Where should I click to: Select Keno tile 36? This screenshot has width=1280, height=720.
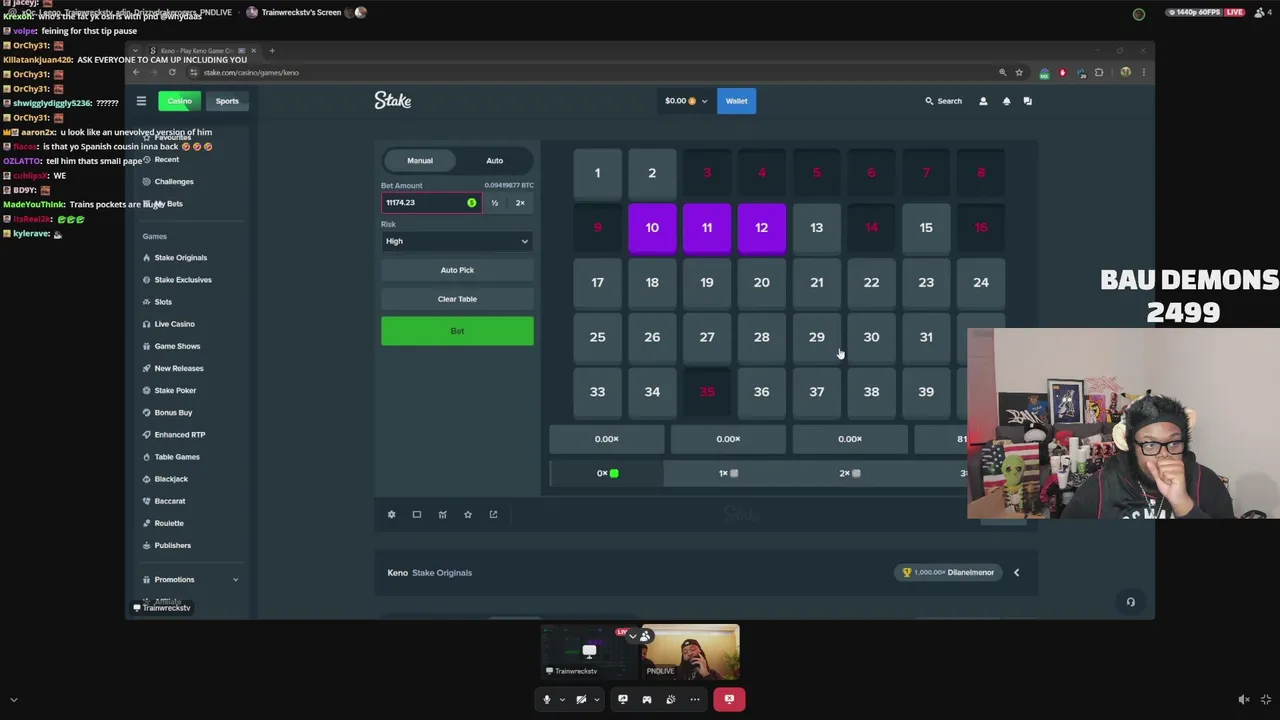coord(762,392)
